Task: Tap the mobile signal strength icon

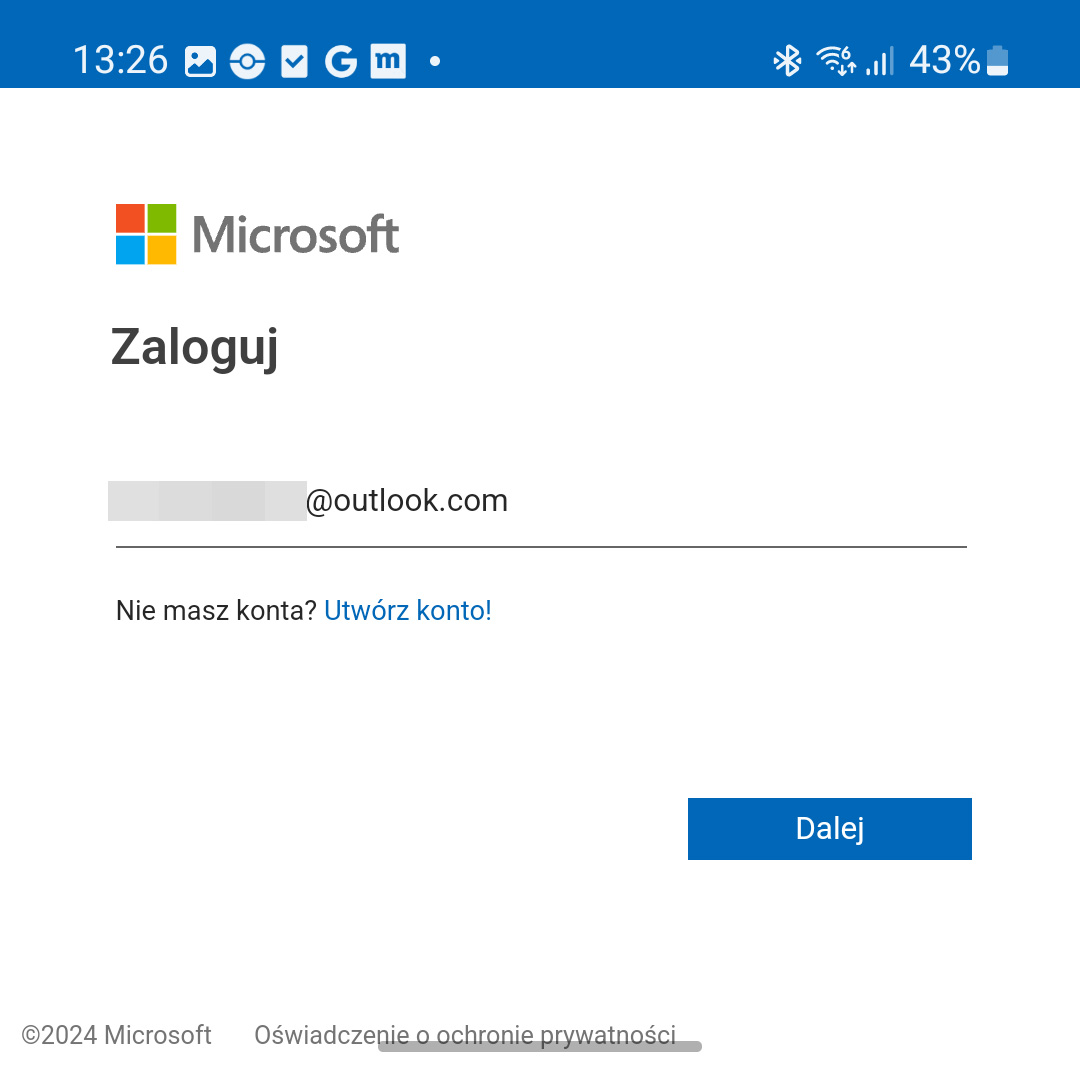Action: [880, 61]
